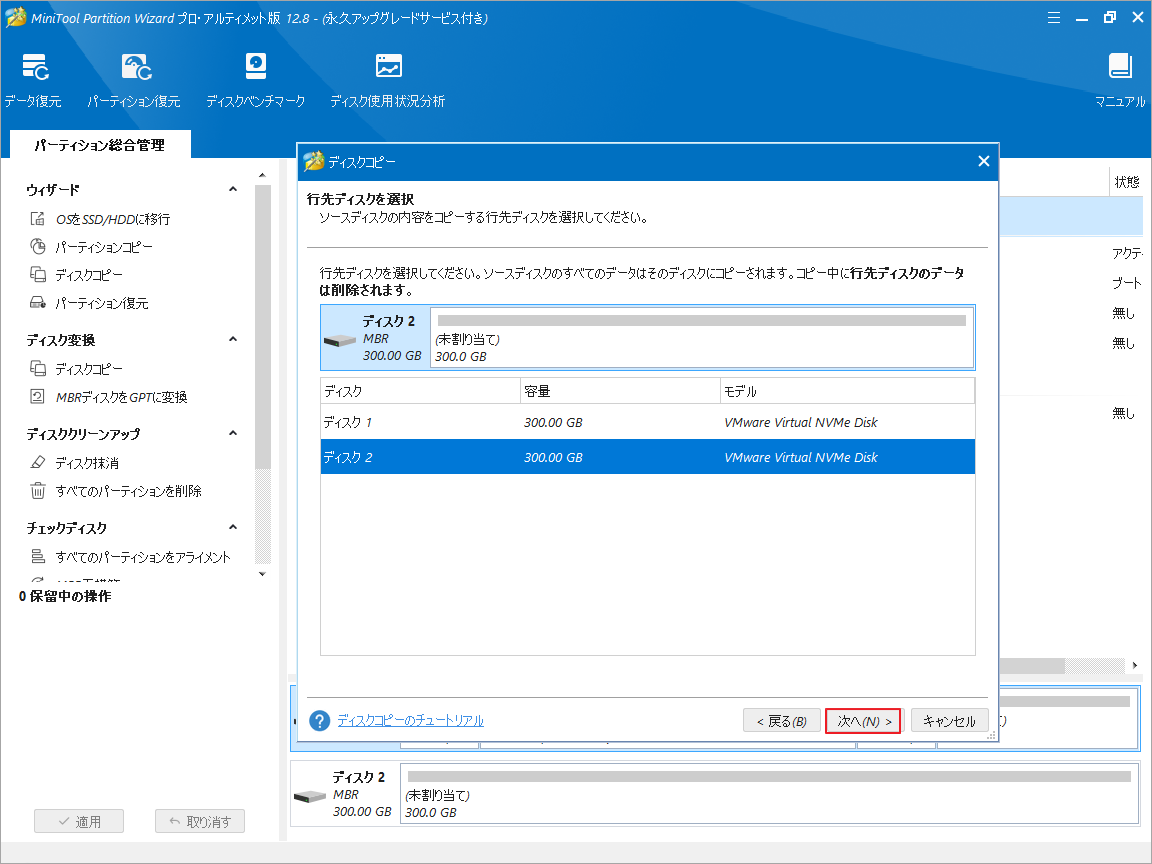This screenshot has height=864, width=1152.
Task: Select ディスク抹消 in the sidebar
Action: pyautogui.click(x=87, y=463)
